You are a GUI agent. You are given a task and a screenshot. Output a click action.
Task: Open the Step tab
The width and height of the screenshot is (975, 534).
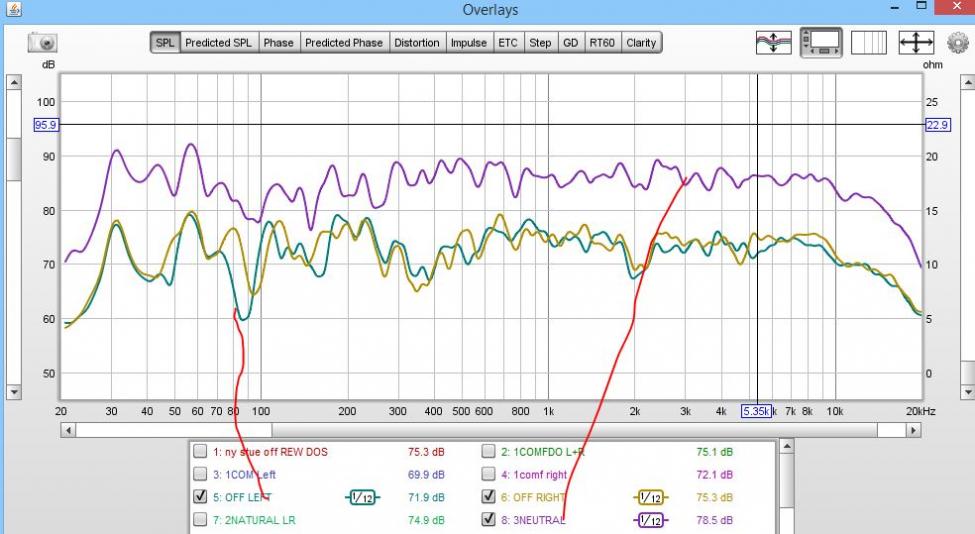(x=540, y=43)
